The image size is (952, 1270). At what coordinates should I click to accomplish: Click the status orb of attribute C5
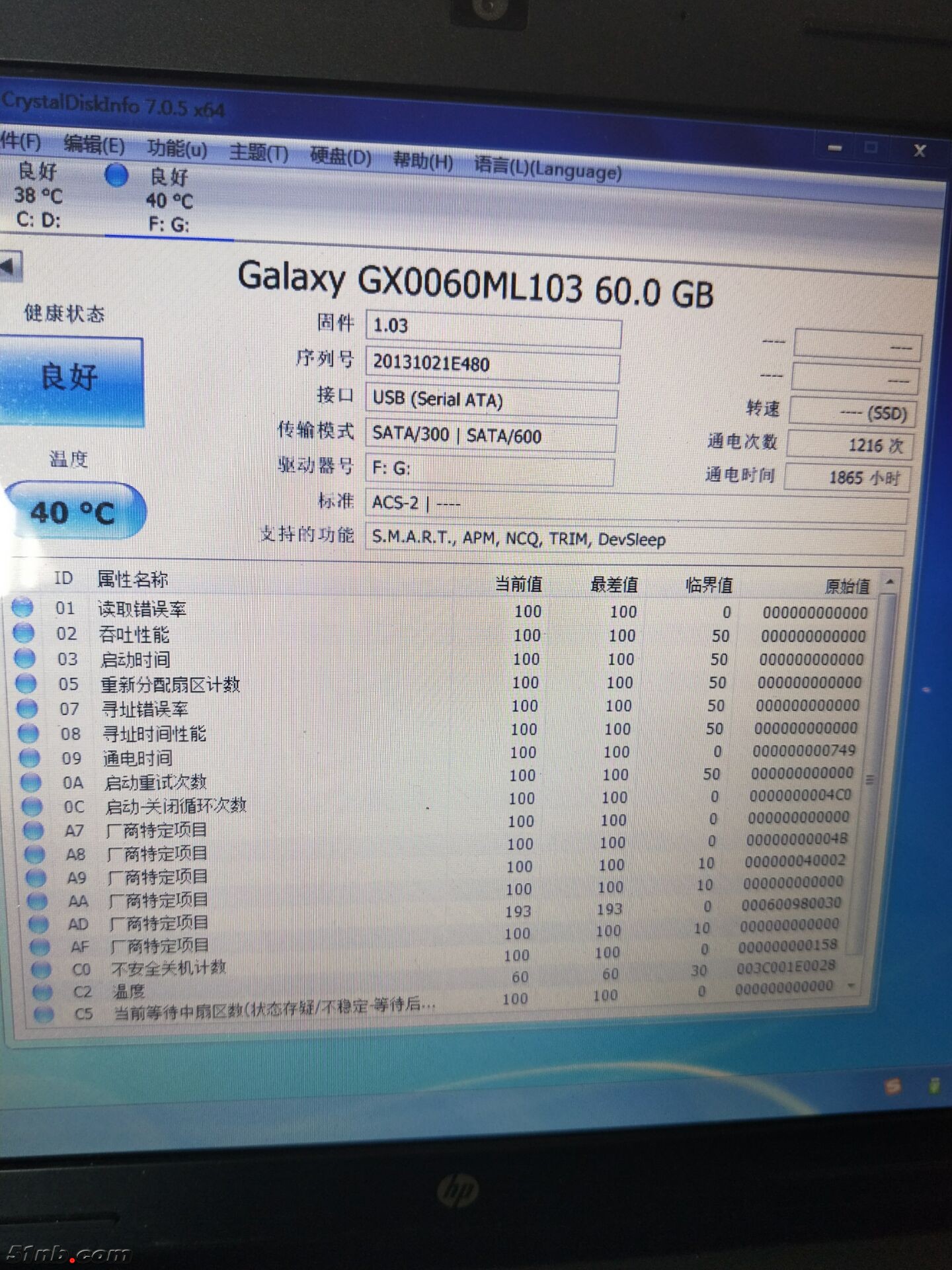point(44,1014)
